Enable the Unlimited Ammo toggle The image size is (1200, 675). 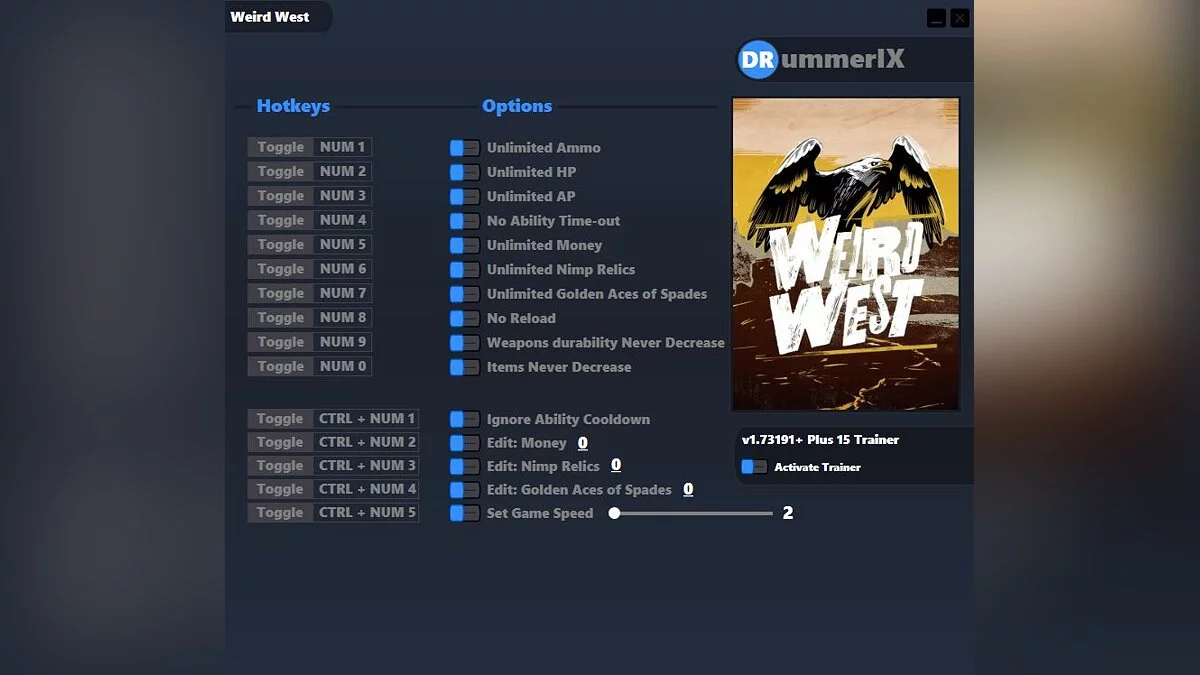[464, 148]
